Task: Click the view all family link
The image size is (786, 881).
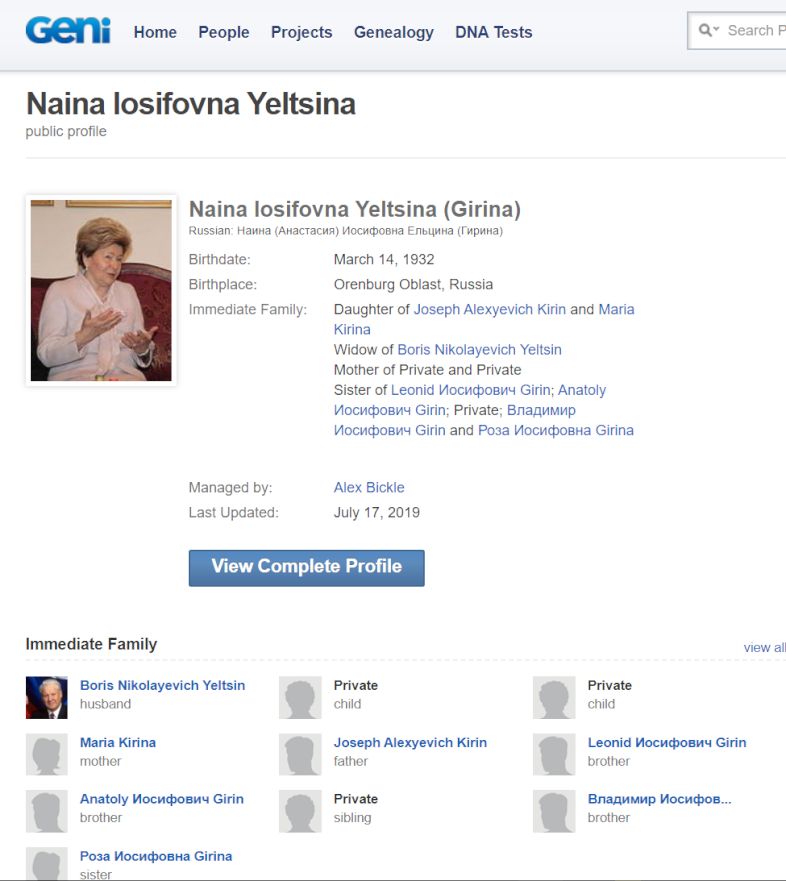Action: pyautogui.click(x=764, y=647)
